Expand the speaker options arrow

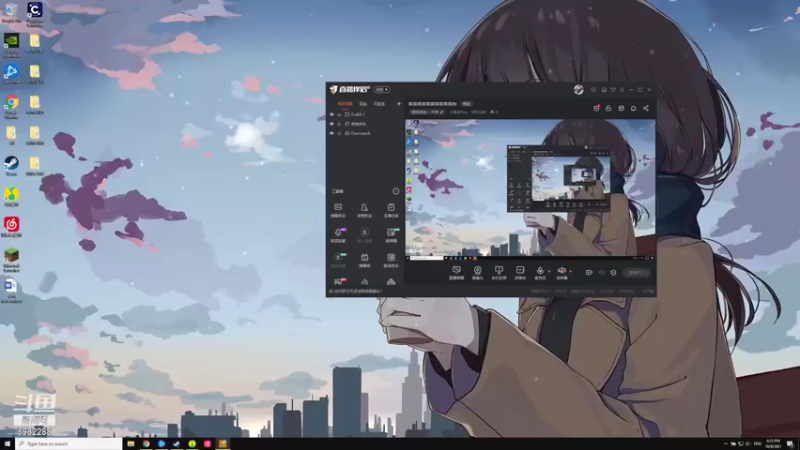coord(570,271)
